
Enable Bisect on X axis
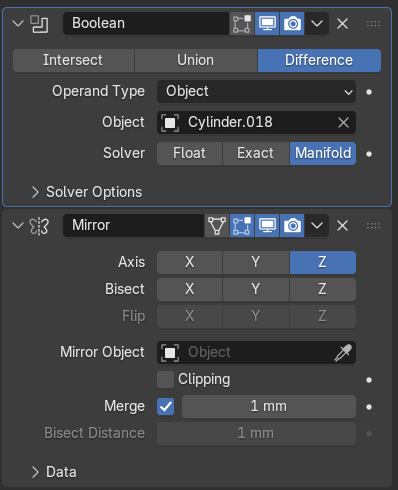[x=189, y=289]
